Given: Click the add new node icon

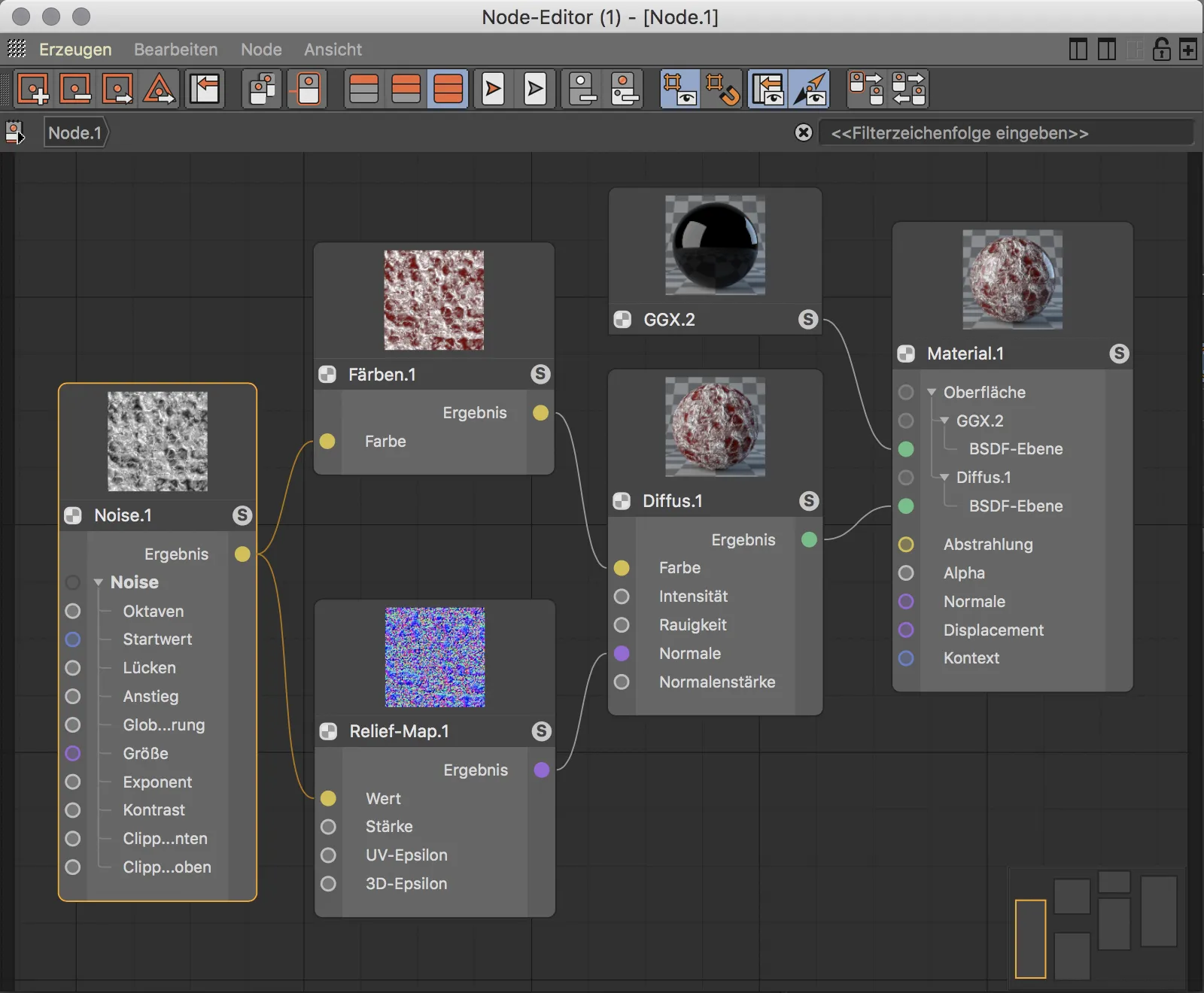Looking at the screenshot, I should (34, 89).
